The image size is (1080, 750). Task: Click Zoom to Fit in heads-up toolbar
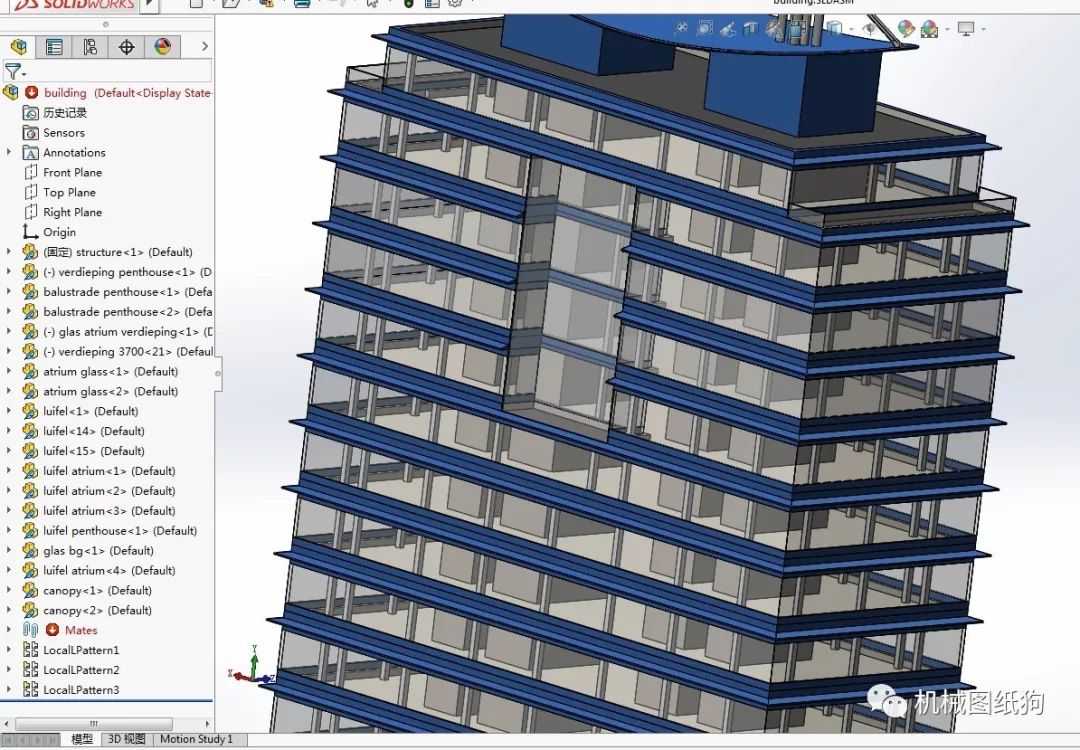coord(681,28)
